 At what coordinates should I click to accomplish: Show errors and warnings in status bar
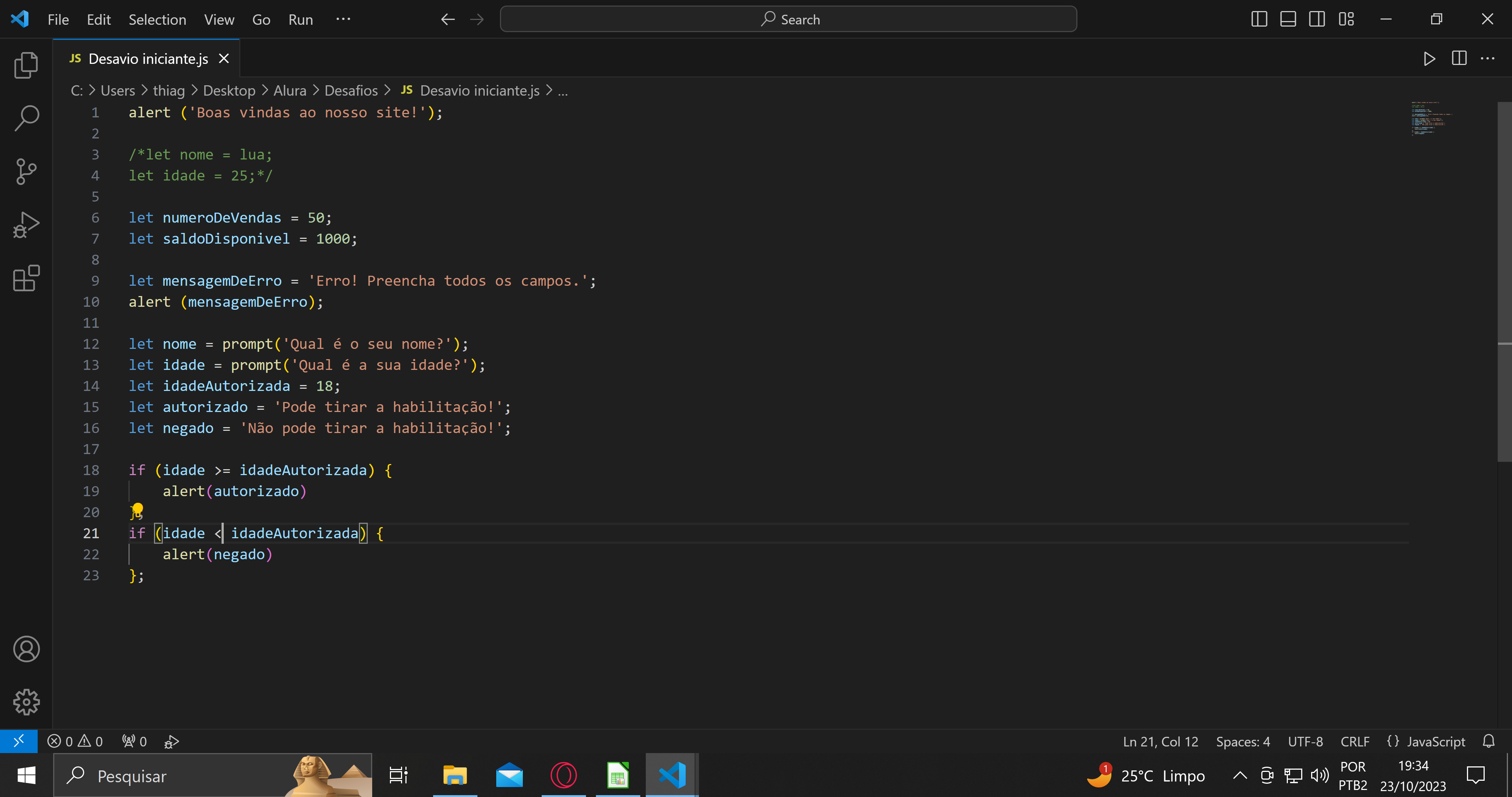click(75, 741)
